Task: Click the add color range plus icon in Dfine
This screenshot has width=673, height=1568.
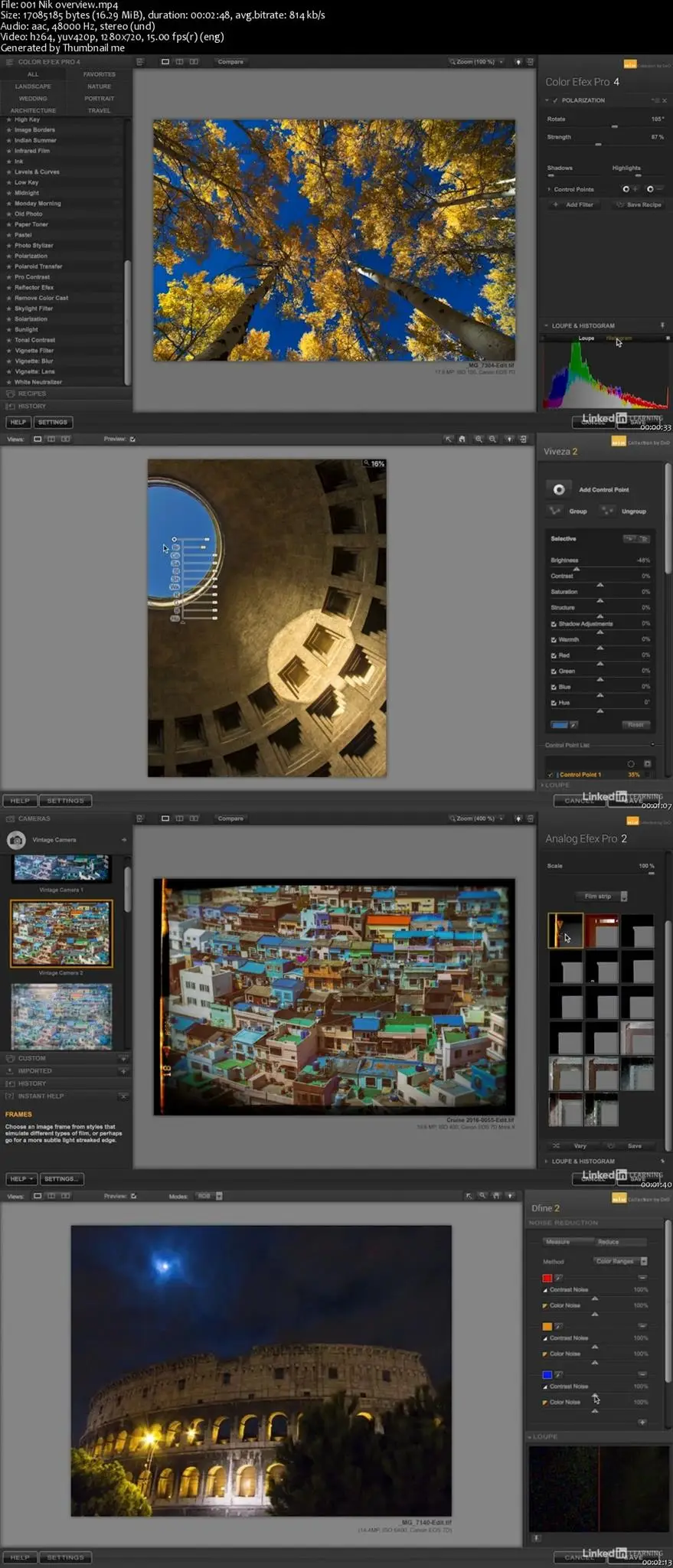Action: 642,1422
